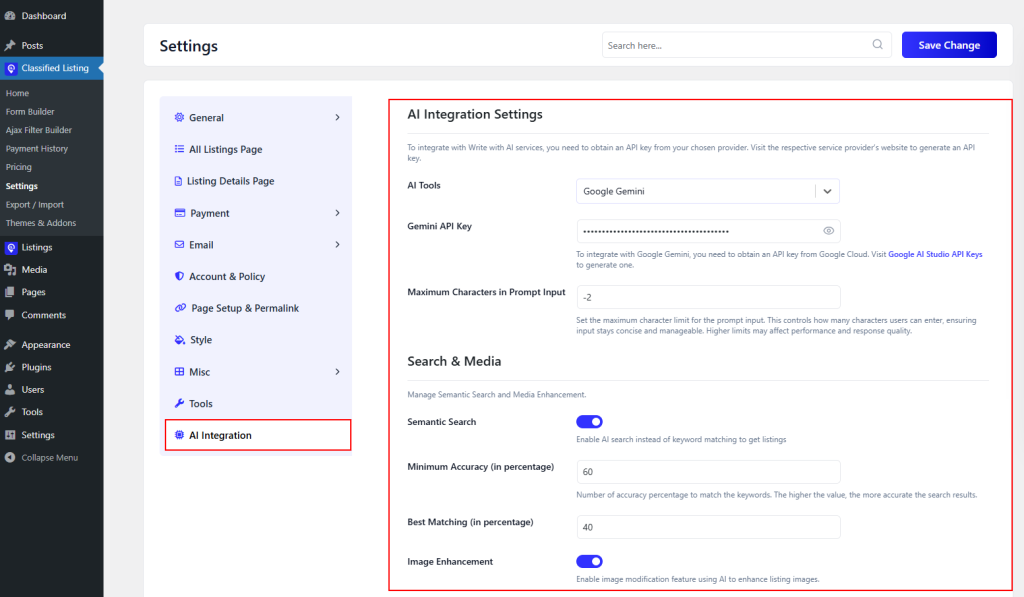Click the Payment card icon
1024x597 pixels.
[x=180, y=213]
